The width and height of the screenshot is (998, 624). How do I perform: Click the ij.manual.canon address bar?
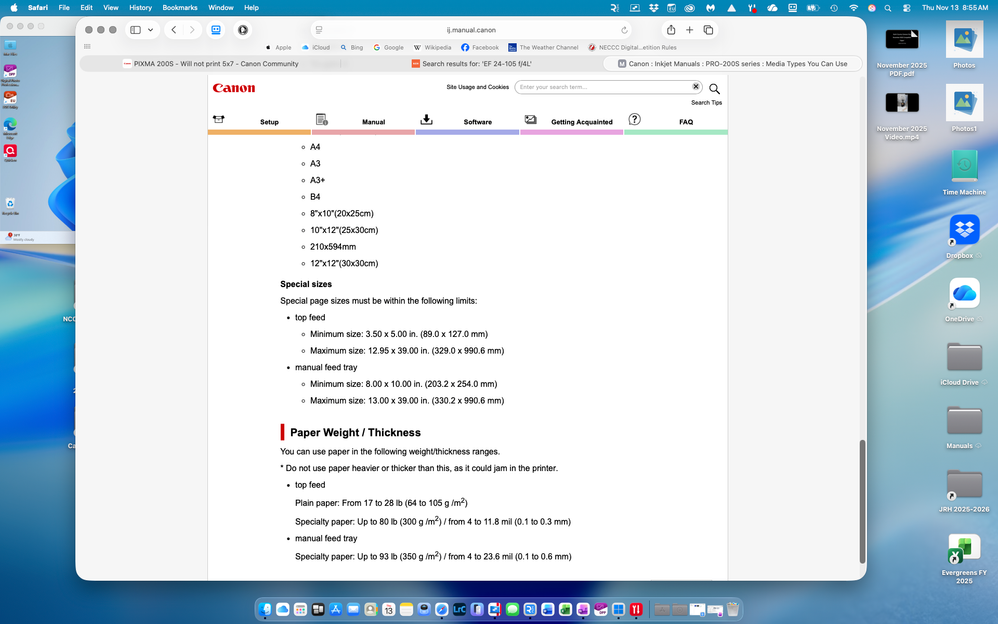[470, 30]
